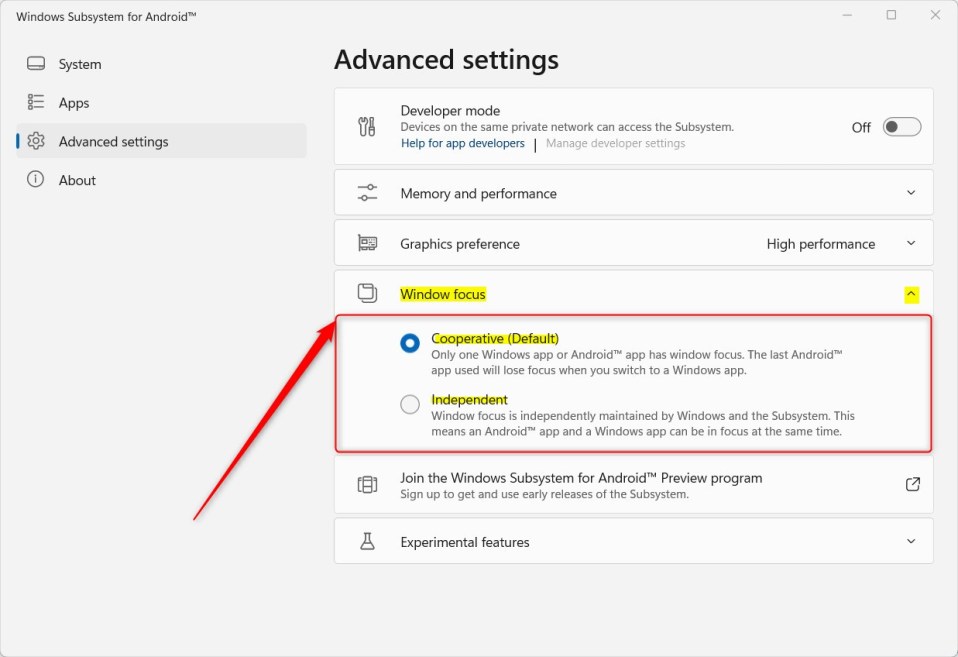Click the Graphics preference GPU icon
The image size is (958, 657).
pos(368,243)
